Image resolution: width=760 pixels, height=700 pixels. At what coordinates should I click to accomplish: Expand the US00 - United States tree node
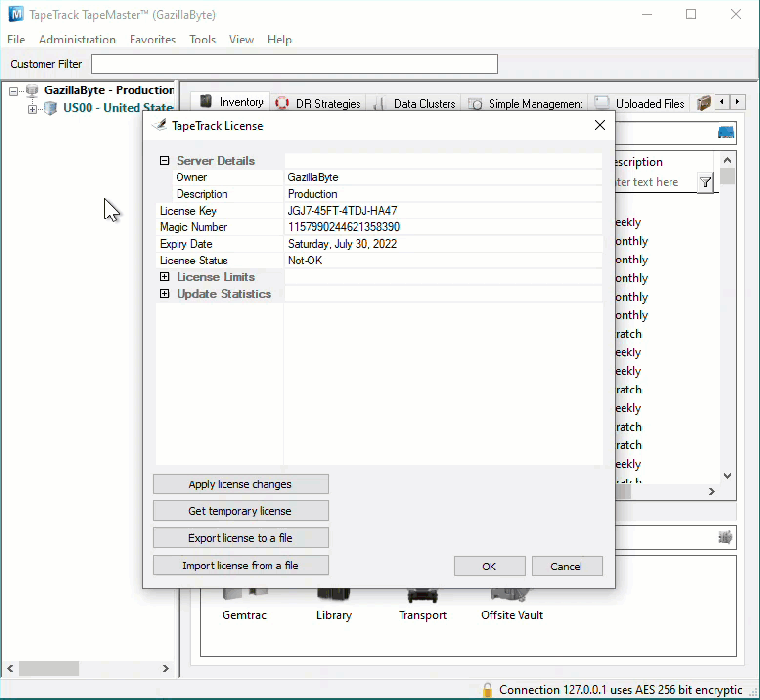pos(32,109)
